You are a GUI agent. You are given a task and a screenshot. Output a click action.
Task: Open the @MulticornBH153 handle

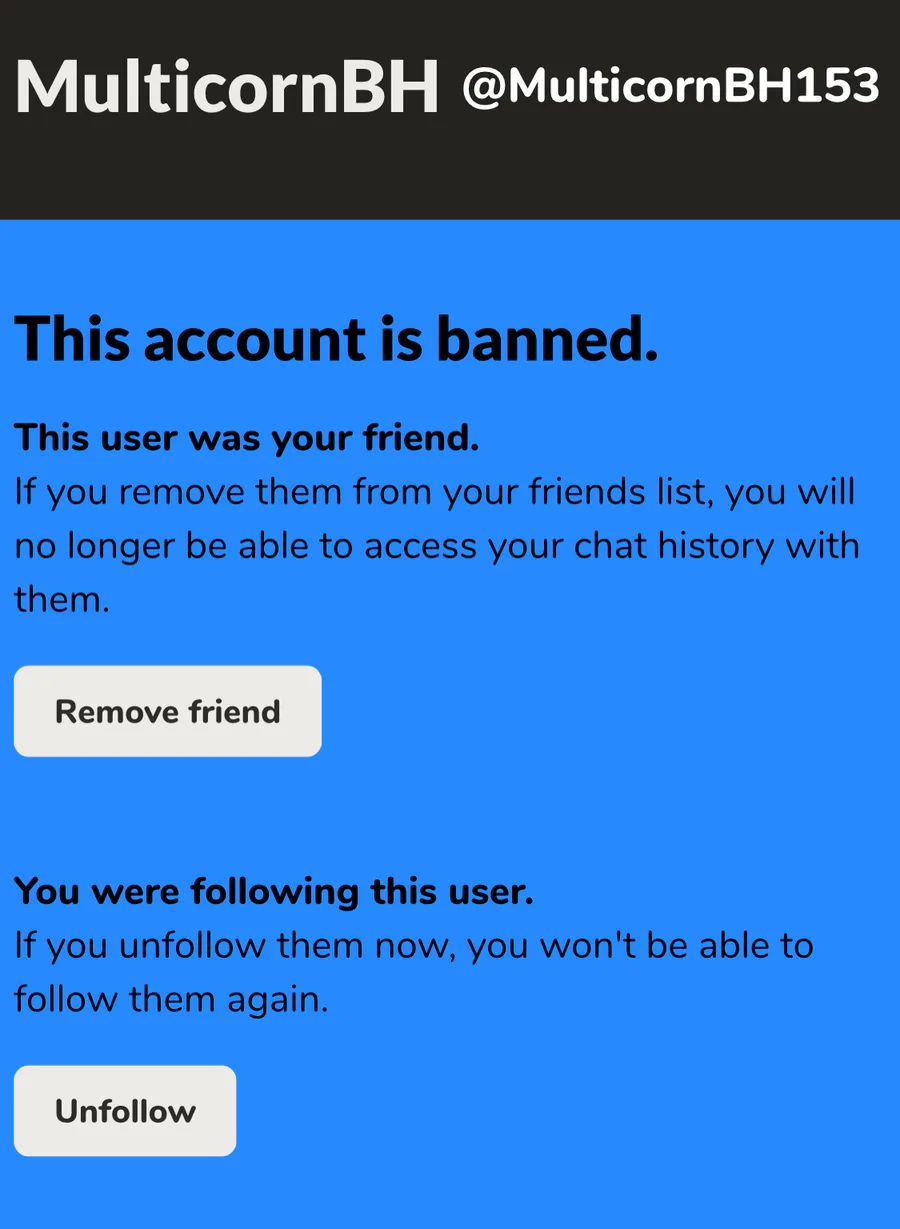tap(670, 87)
